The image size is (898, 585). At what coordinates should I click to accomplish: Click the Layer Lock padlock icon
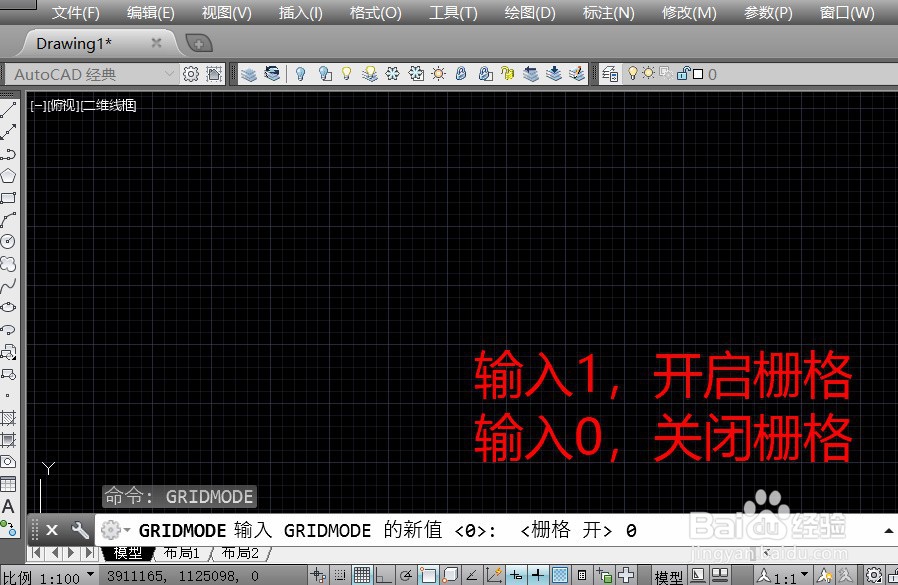click(461, 74)
